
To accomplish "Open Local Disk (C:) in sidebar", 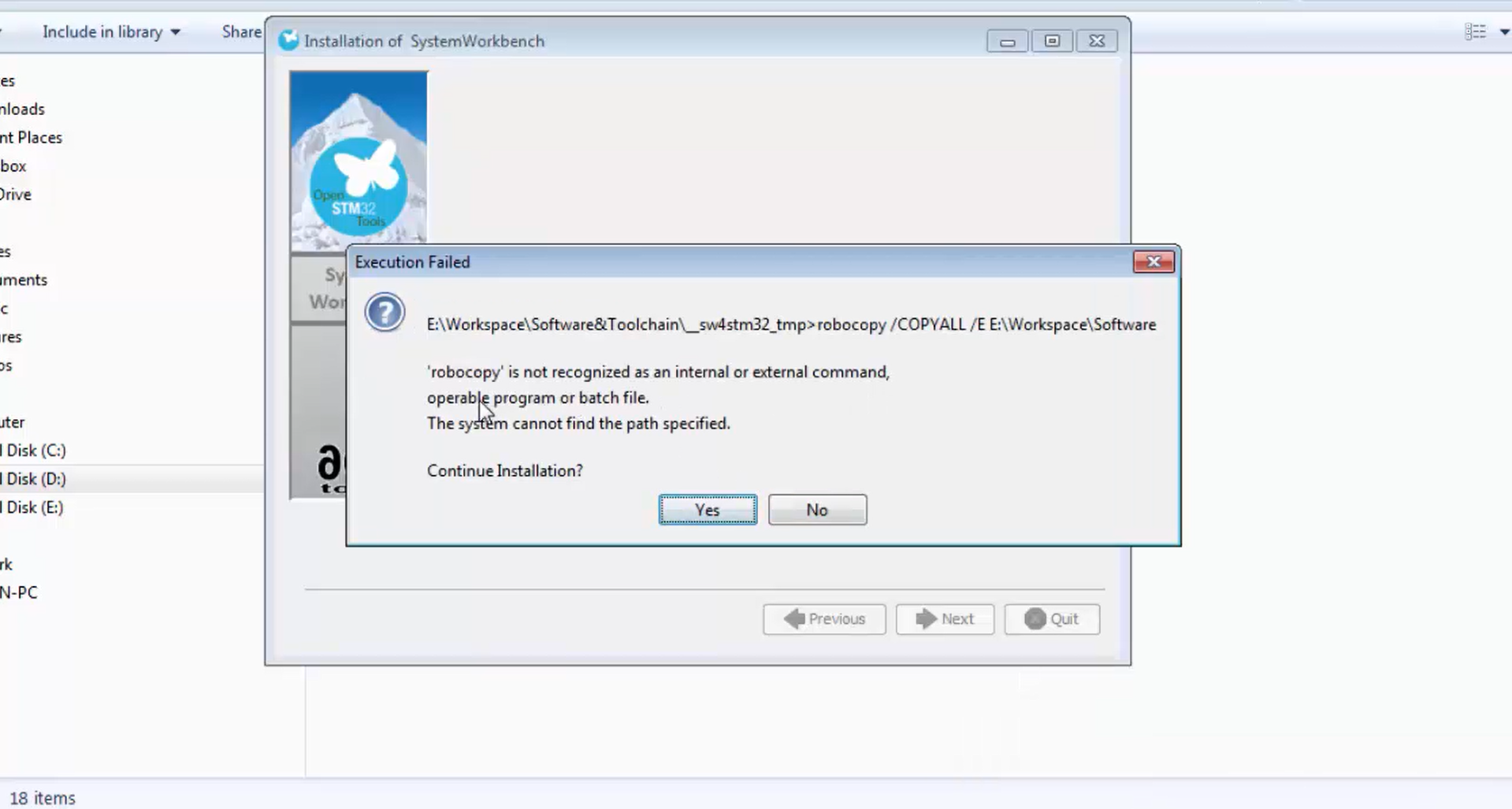I will coord(33,451).
